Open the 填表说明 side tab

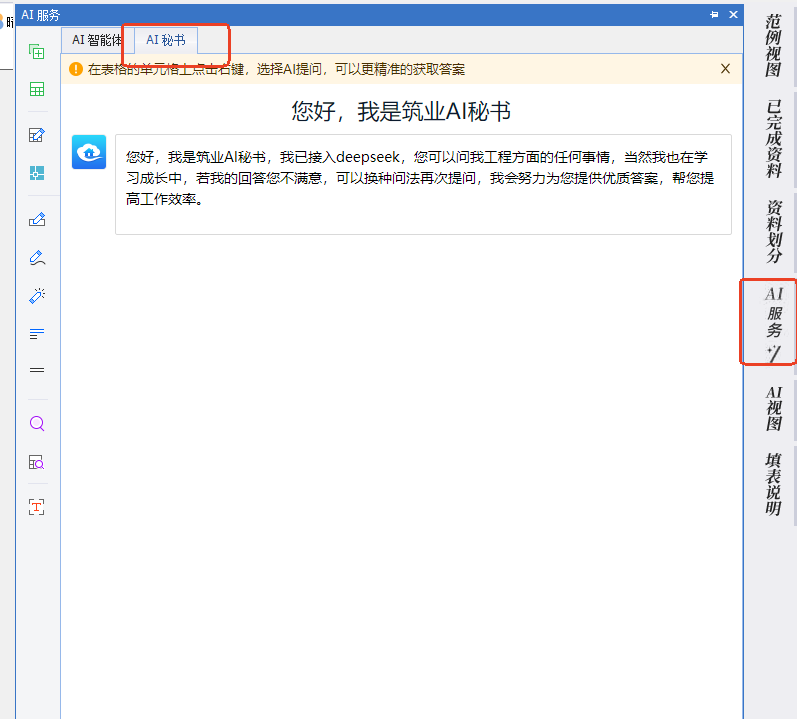point(773,485)
